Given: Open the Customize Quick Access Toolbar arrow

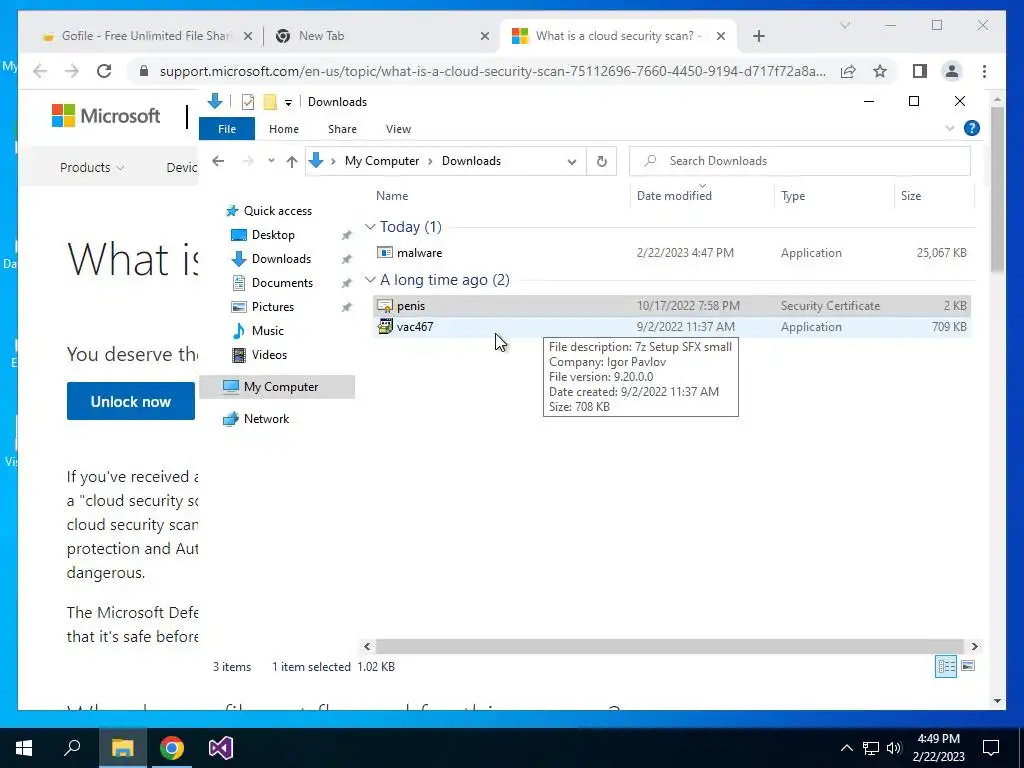Looking at the screenshot, I should click(x=288, y=103).
